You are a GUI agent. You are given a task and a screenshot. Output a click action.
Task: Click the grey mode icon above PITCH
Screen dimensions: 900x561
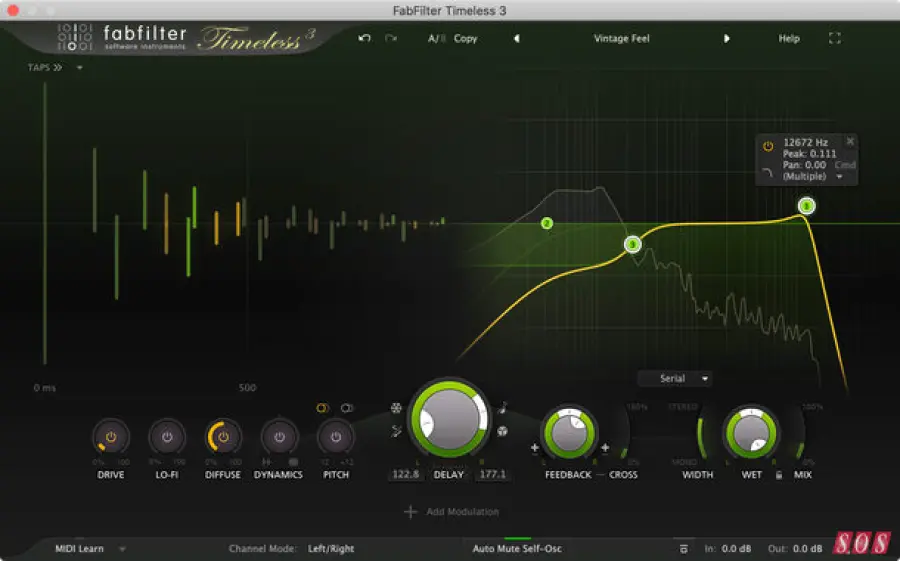click(347, 408)
